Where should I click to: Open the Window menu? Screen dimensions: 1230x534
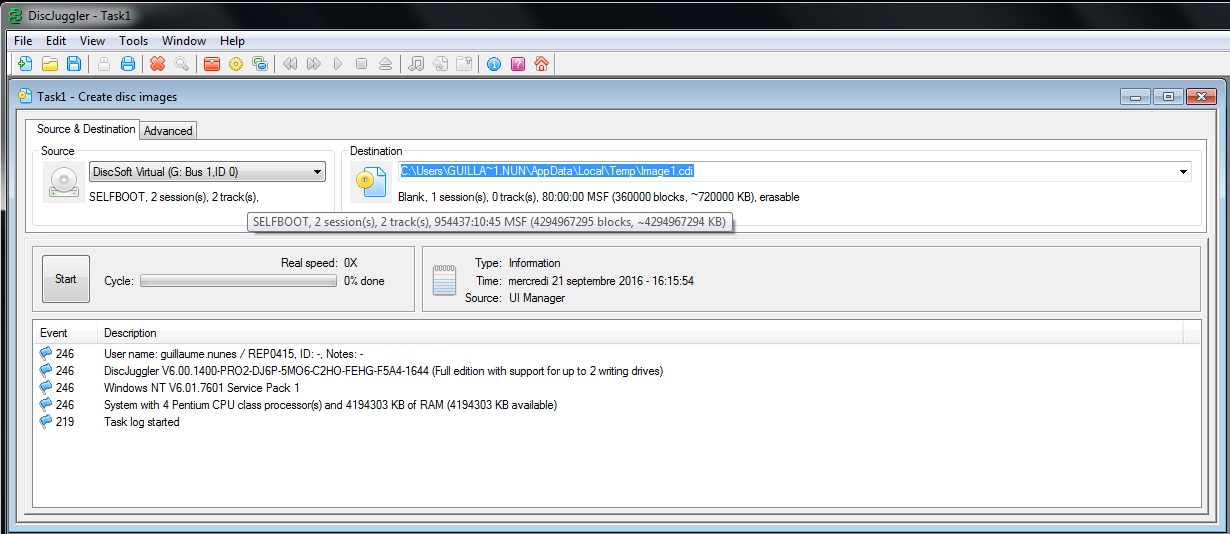[184, 41]
